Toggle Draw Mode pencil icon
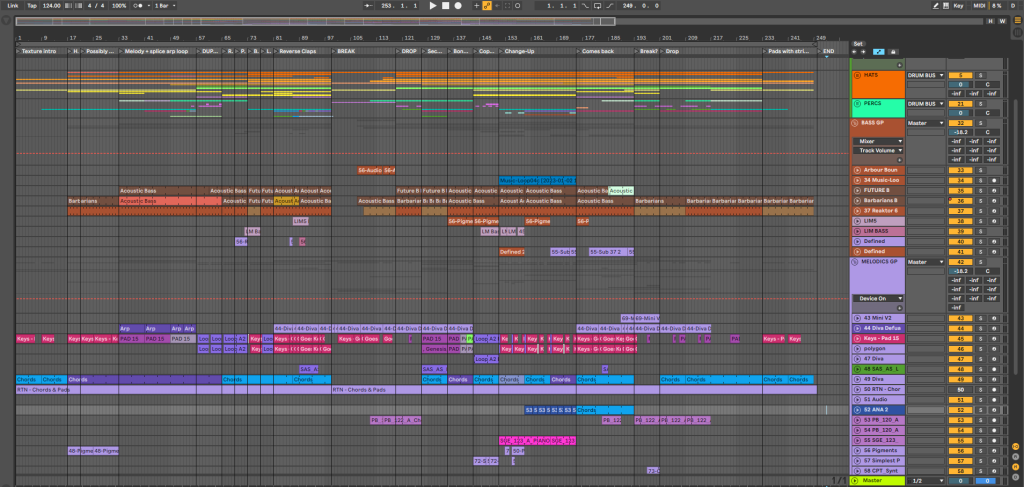 click(x=936, y=5)
